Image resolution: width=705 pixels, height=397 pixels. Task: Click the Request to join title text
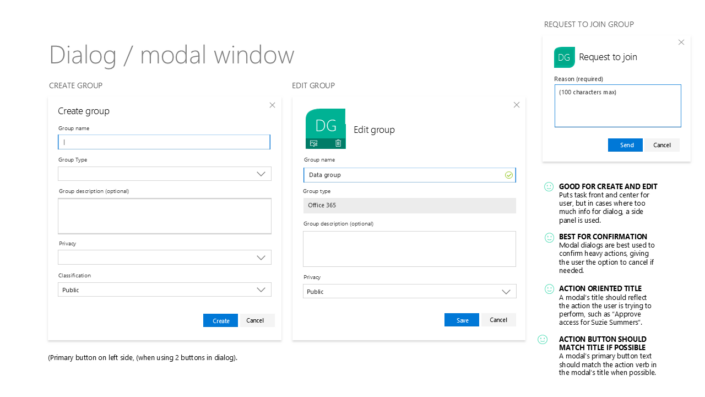[608, 57]
